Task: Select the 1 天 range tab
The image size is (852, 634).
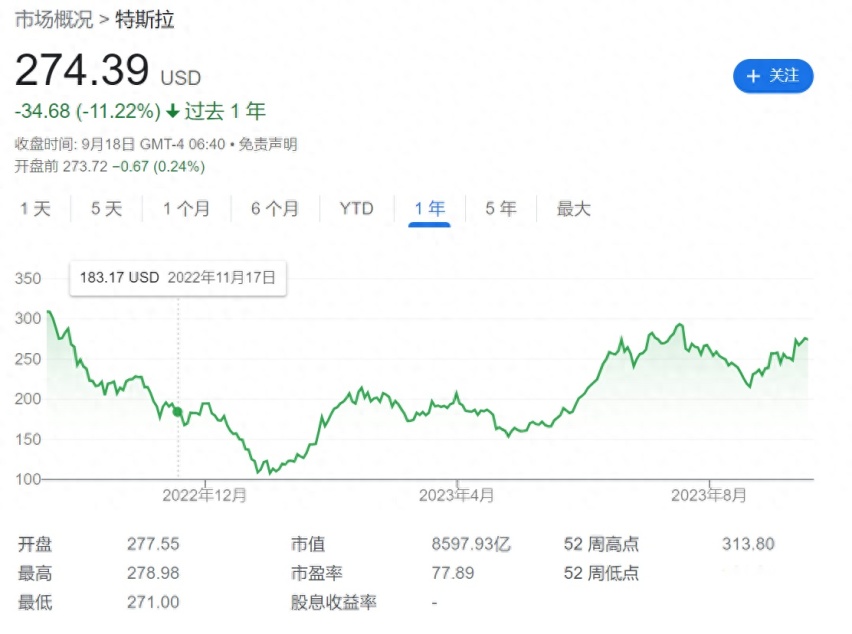Action: (x=35, y=209)
